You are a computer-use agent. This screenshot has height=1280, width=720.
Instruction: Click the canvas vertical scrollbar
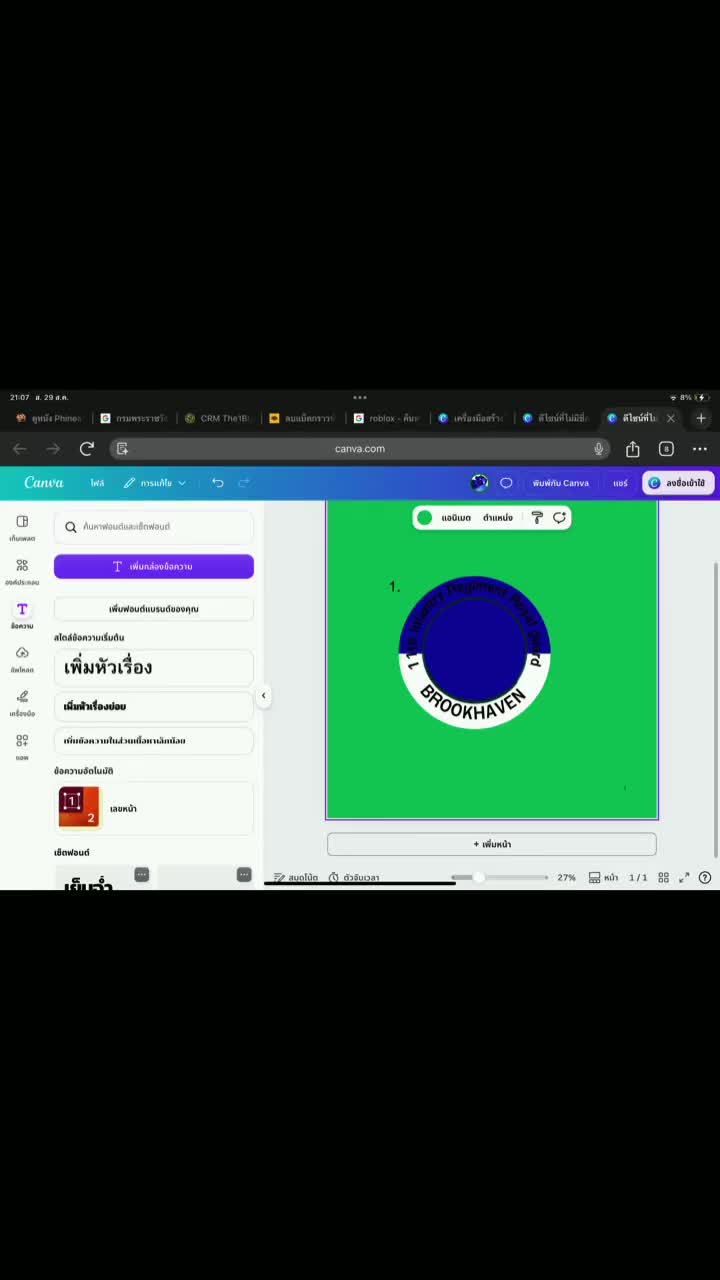pyautogui.click(x=715, y=710)
